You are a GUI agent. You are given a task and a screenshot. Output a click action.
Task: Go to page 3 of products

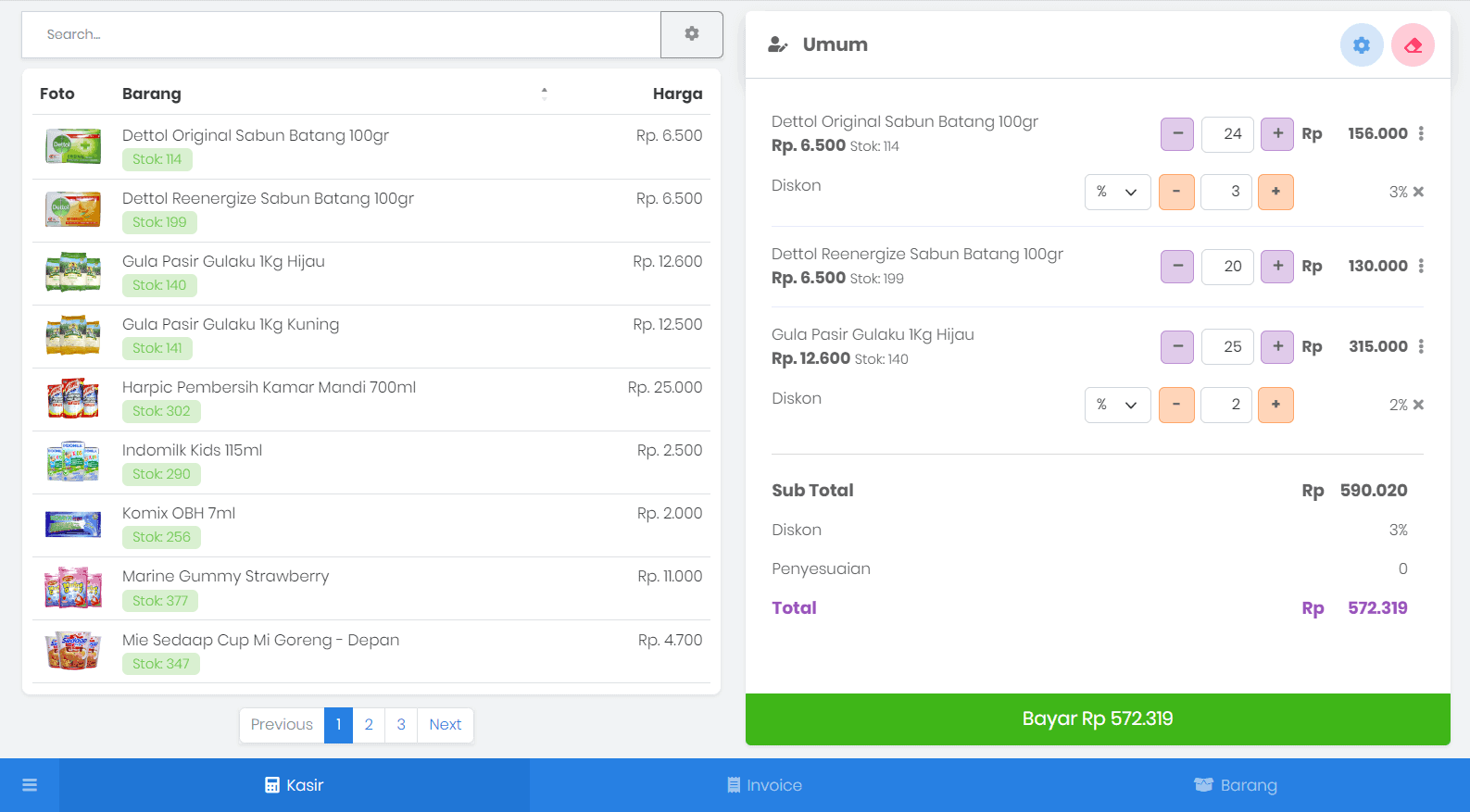click(x=401, y=725)
